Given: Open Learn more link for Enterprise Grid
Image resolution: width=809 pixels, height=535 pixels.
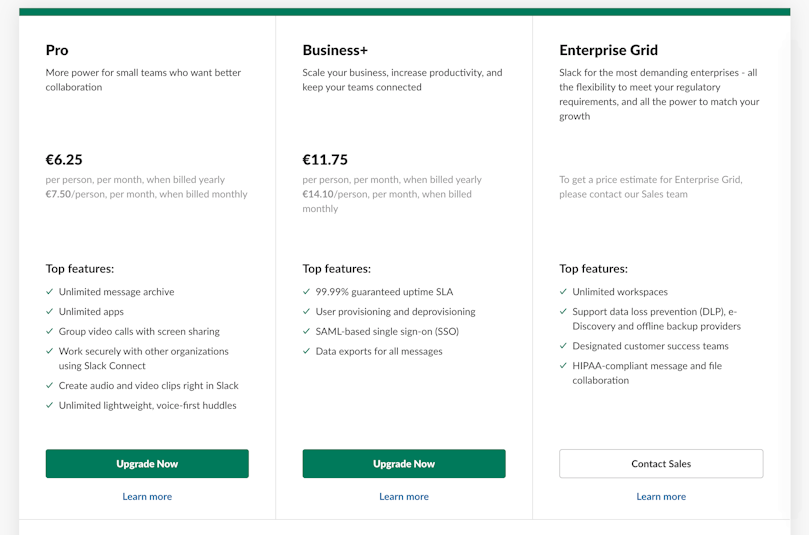Looking at the screenshot, I should pyautogui.click(x=661, y=496).
